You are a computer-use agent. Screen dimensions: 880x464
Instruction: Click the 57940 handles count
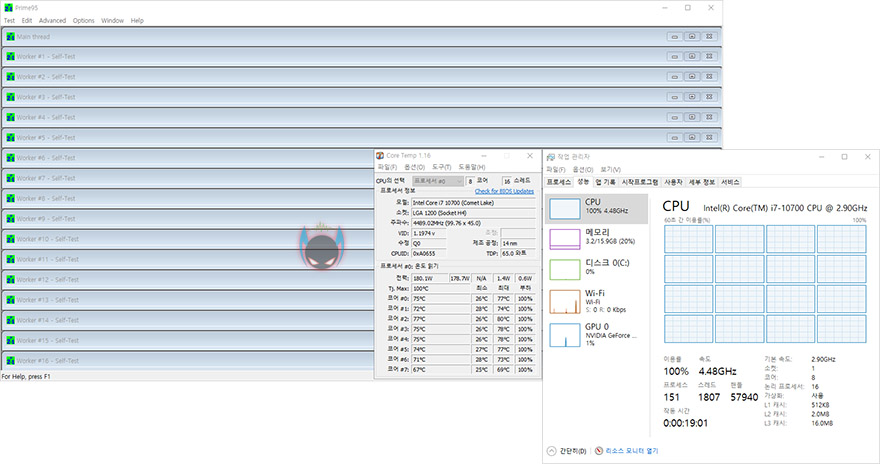point(744,397)
